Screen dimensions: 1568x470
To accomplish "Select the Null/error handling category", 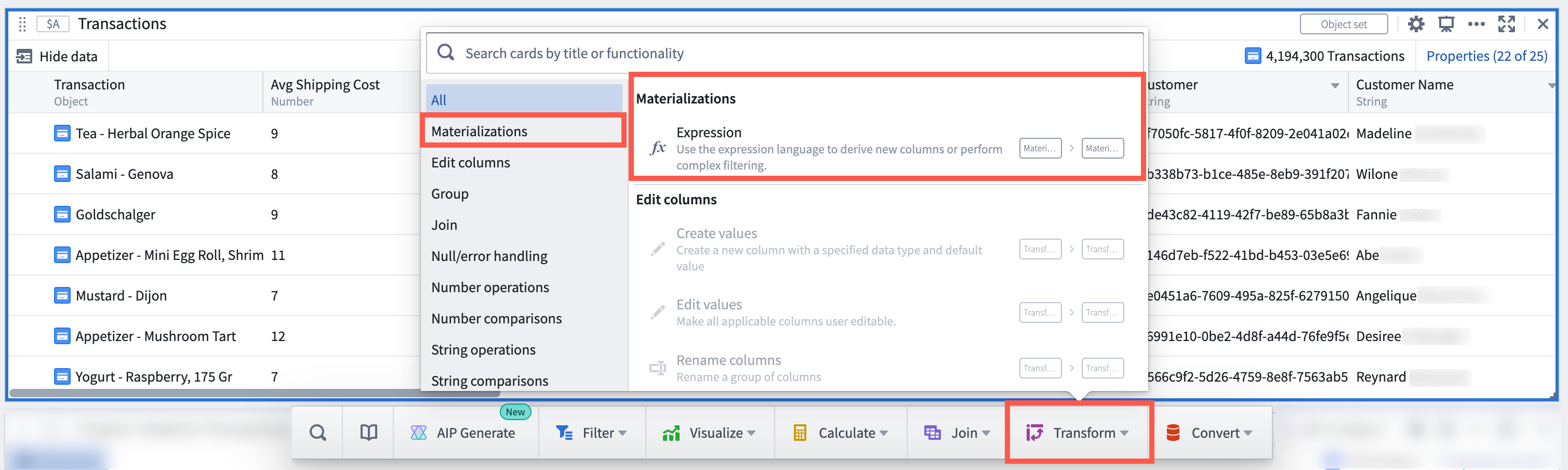I will pyautogui.click(x=524, y=256).
